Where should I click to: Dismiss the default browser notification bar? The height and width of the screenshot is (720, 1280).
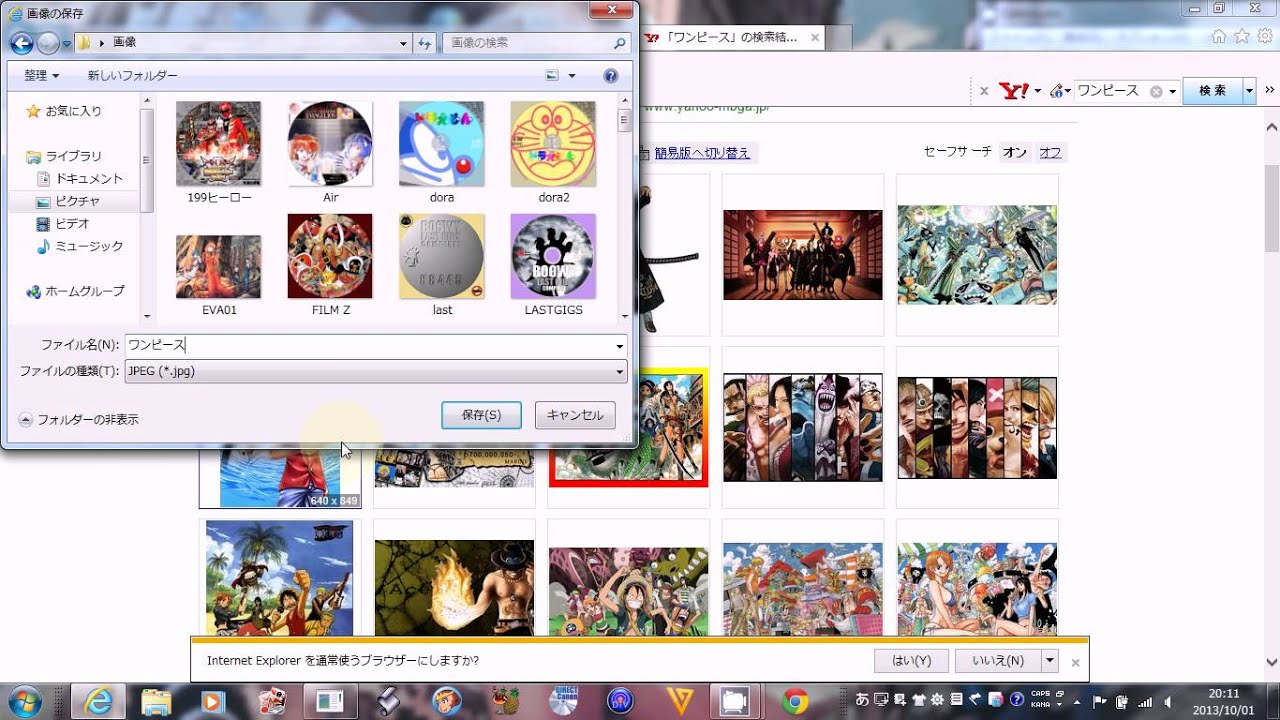1076,662
